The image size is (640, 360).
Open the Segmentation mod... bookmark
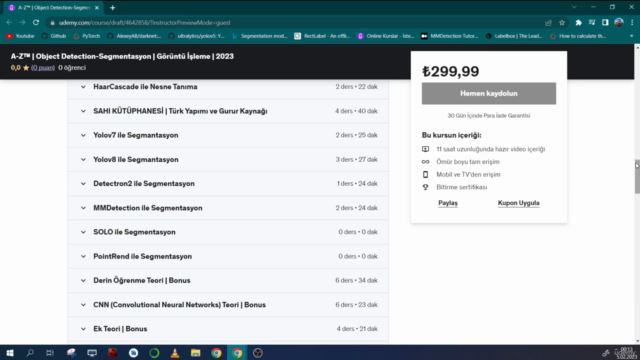coord(260,36)
